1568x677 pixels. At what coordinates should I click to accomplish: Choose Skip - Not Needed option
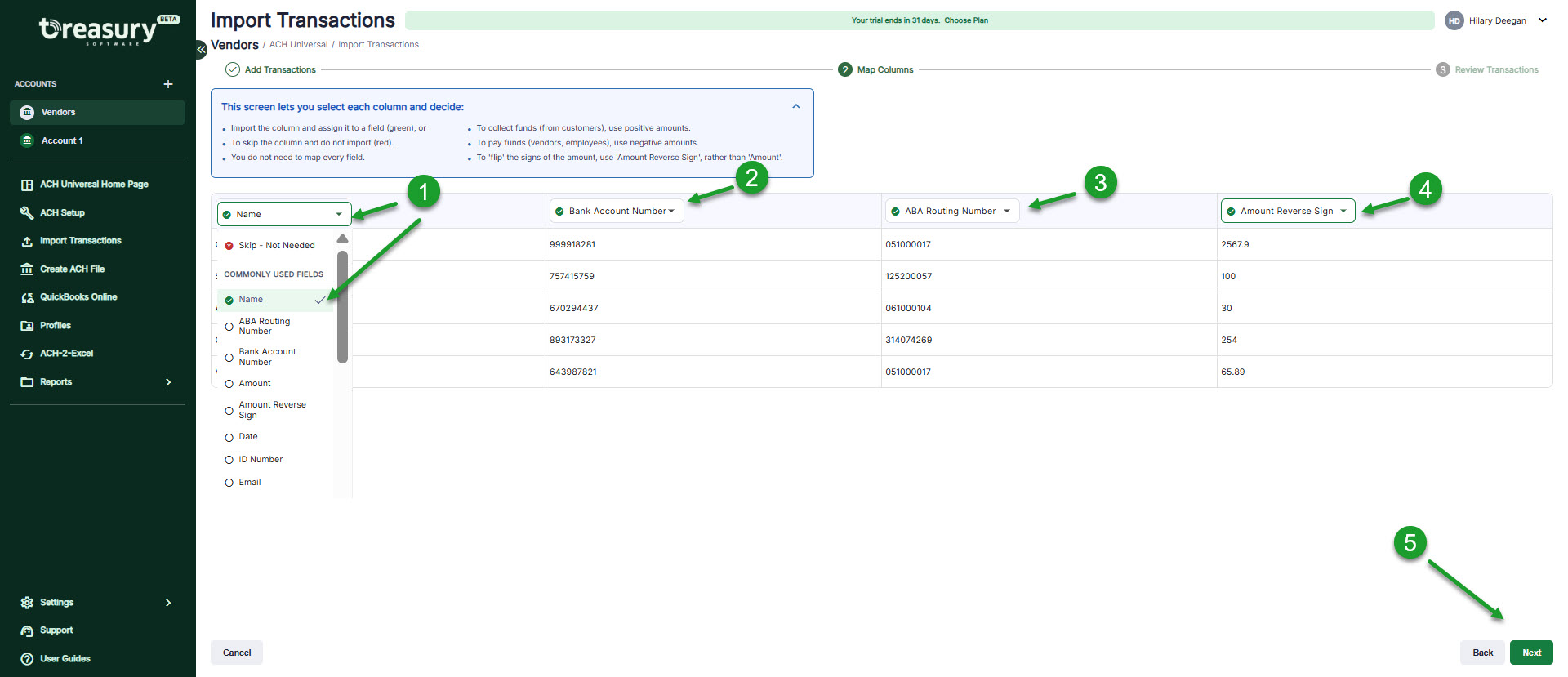click(x=274, y=246)
